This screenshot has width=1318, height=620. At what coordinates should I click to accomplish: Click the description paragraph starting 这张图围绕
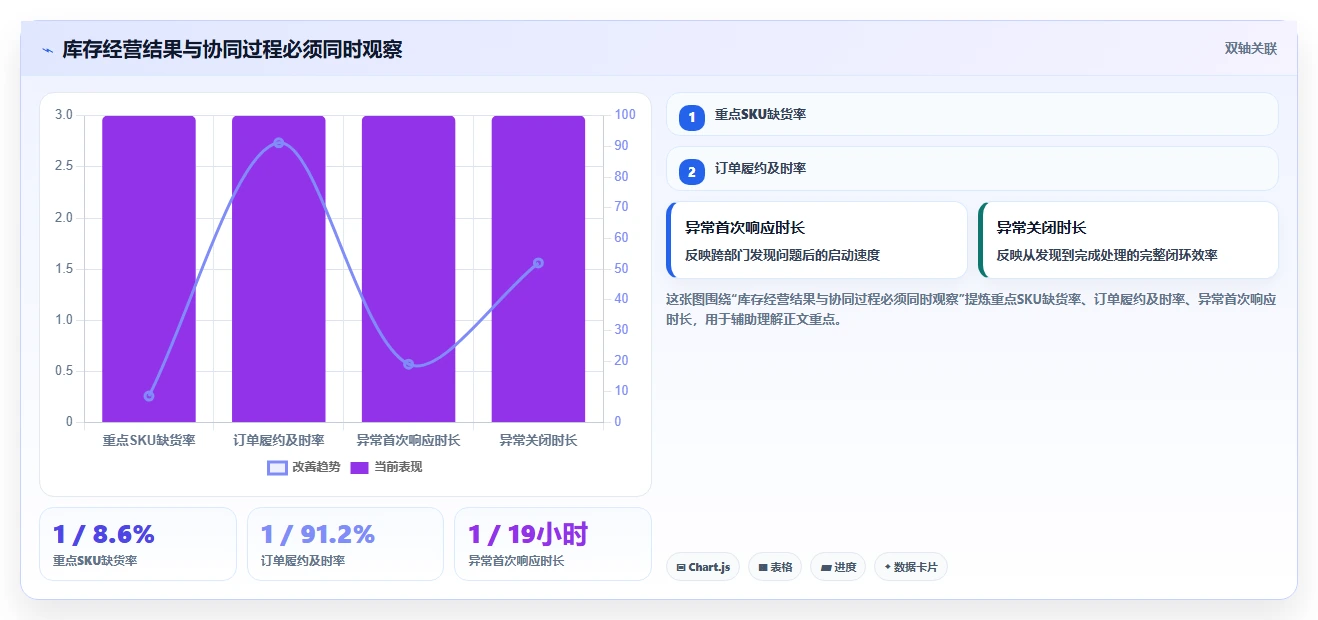[971, 310]
